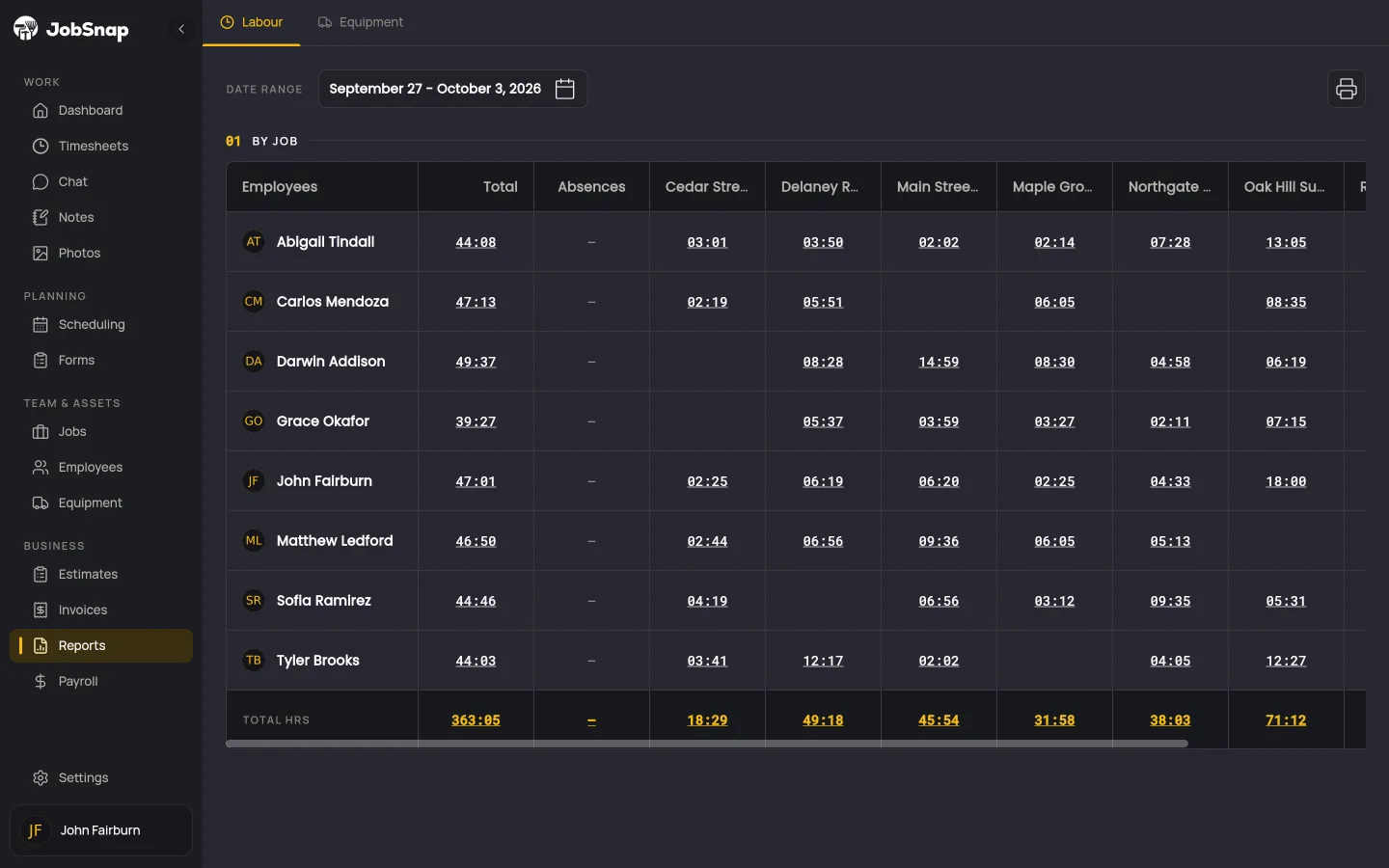
Task: Open the Payroll dollar sign icon
Action: [x=41, y=681]
